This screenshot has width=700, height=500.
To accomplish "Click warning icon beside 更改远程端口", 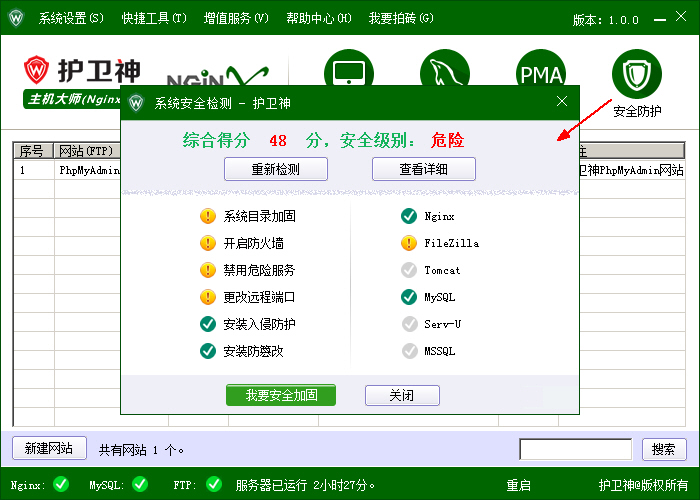I will tap(208, 297).
